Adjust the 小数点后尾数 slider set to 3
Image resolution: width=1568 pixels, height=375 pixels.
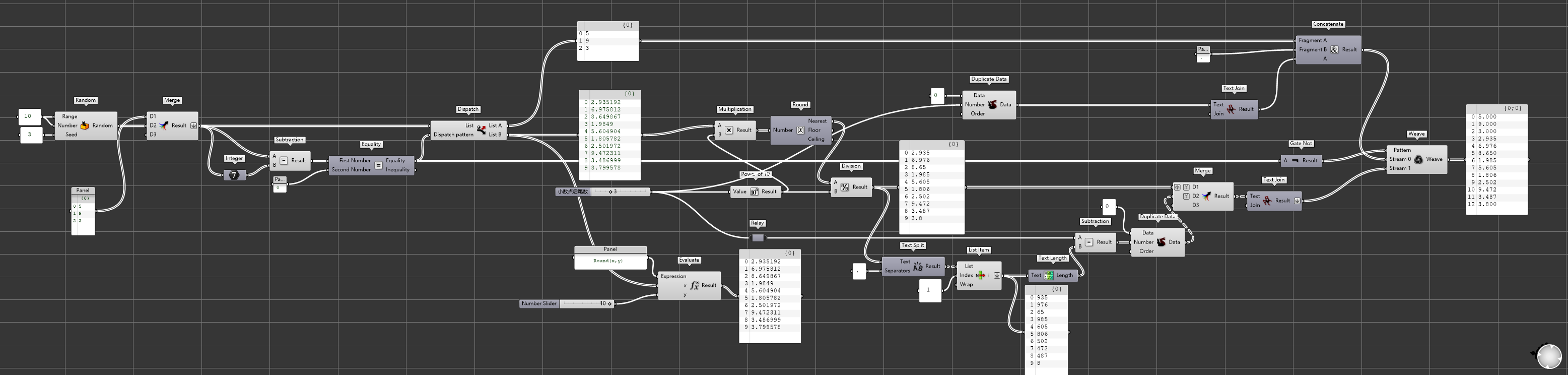click(602, 192)
